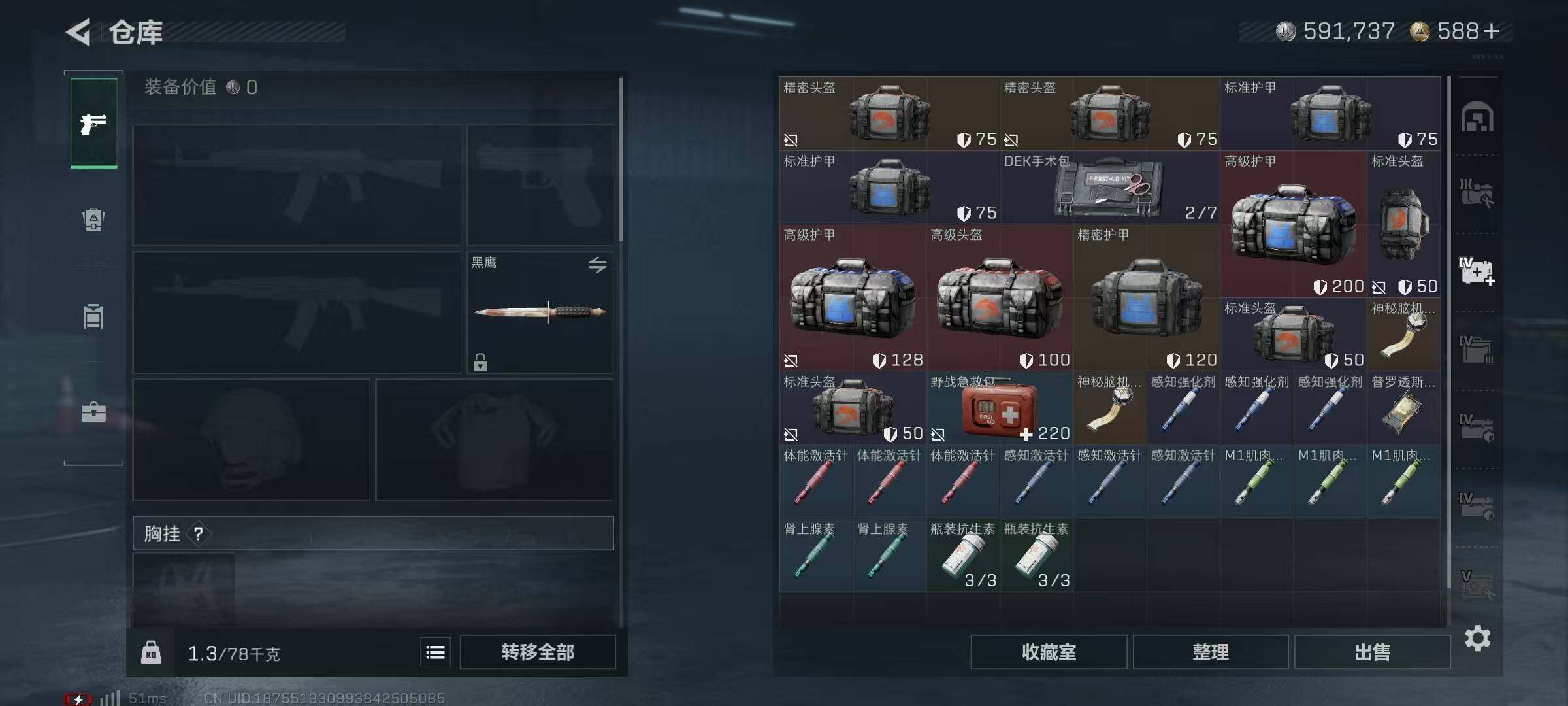The image size is (1568, 706).
Task: Select the helmet-shaped storage category icon
Action: tap(1477, 118)
